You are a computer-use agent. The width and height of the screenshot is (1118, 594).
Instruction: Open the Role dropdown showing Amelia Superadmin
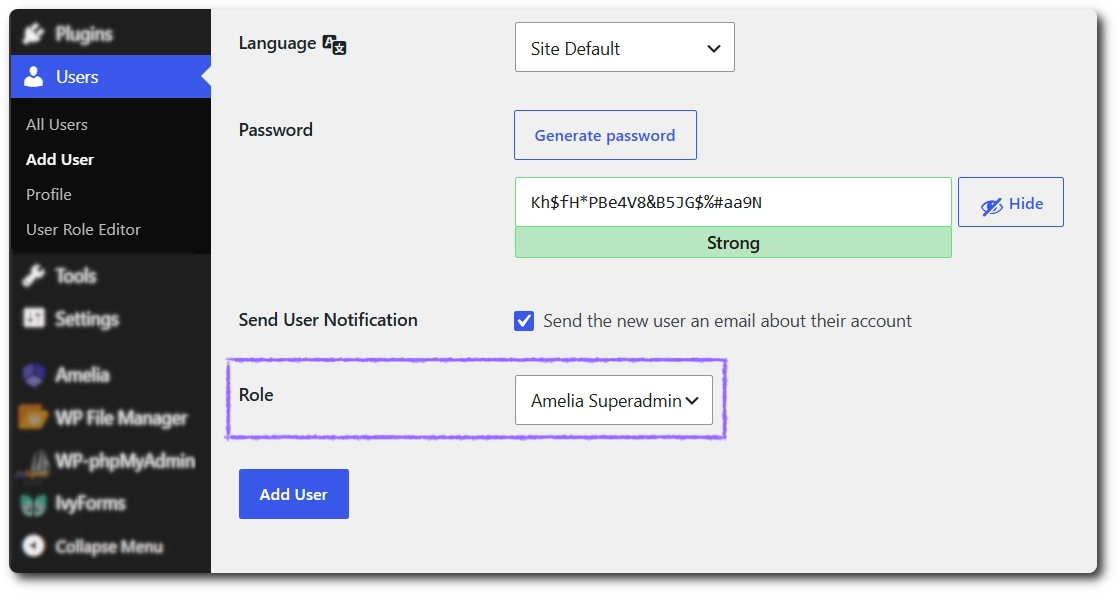tap(614, 400)
